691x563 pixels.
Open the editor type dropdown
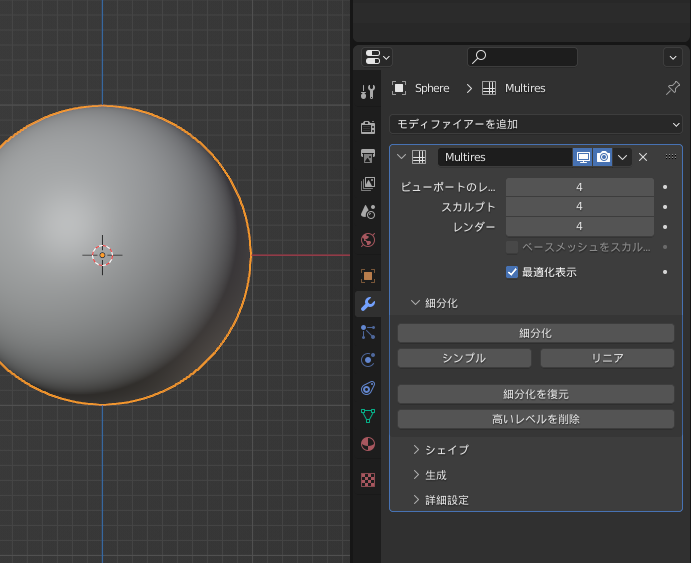click(377, 57)
